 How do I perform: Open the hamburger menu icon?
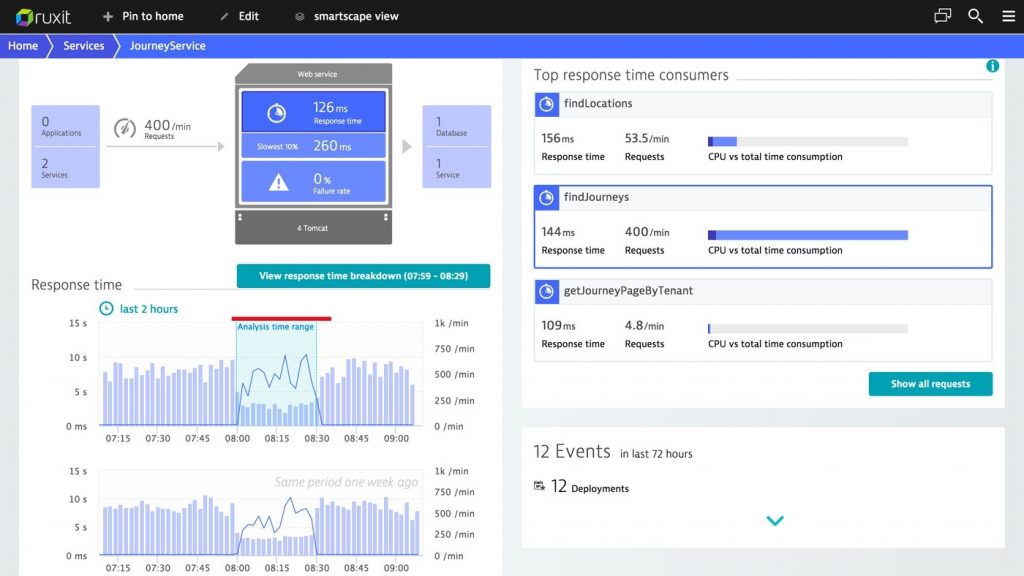click(1008, 16)
